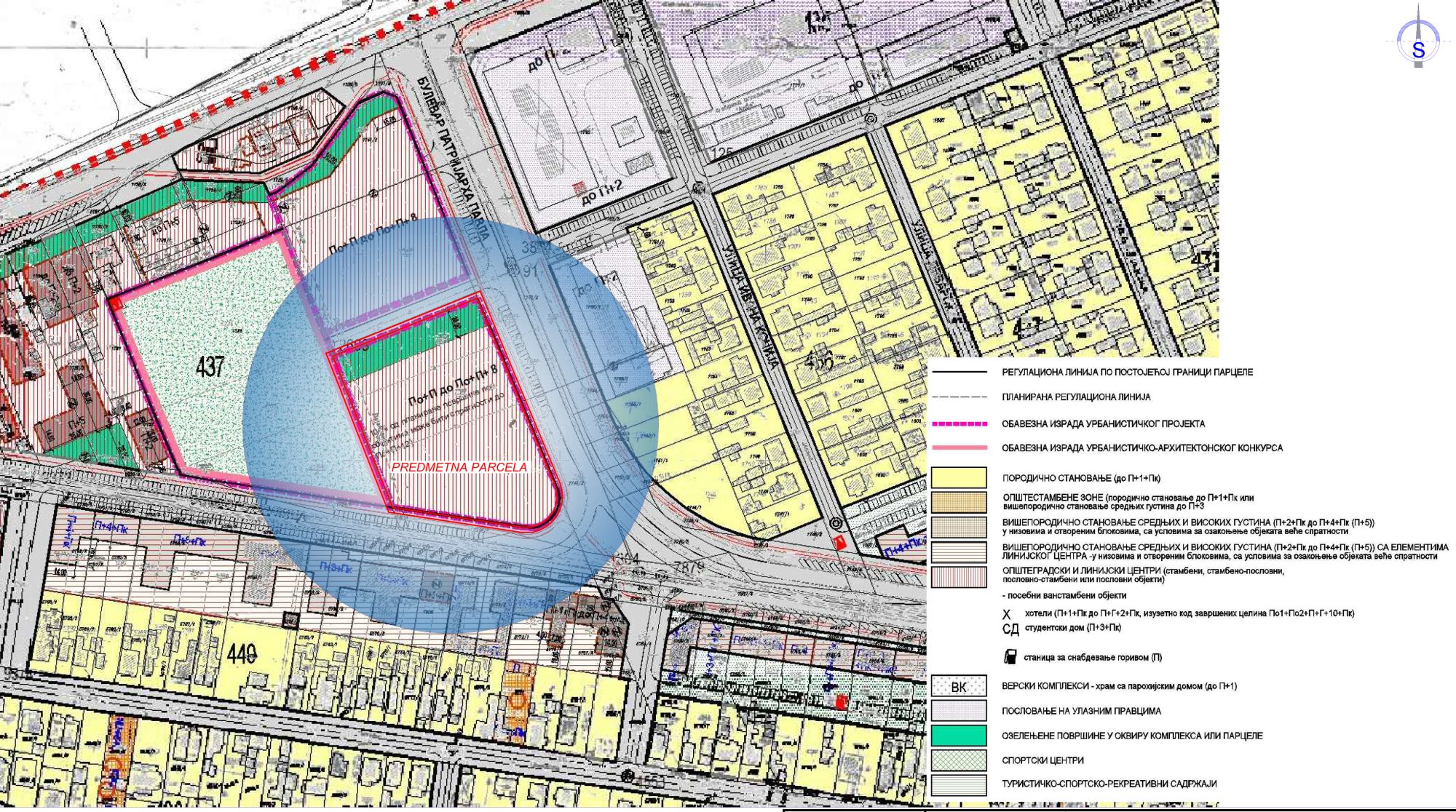The image size is (1456, 812).
Task: Click the ПОСЛОВАЊЕ НА УЛАЗНИМ ПРАВЦИМА swatch
Action: 959,711
